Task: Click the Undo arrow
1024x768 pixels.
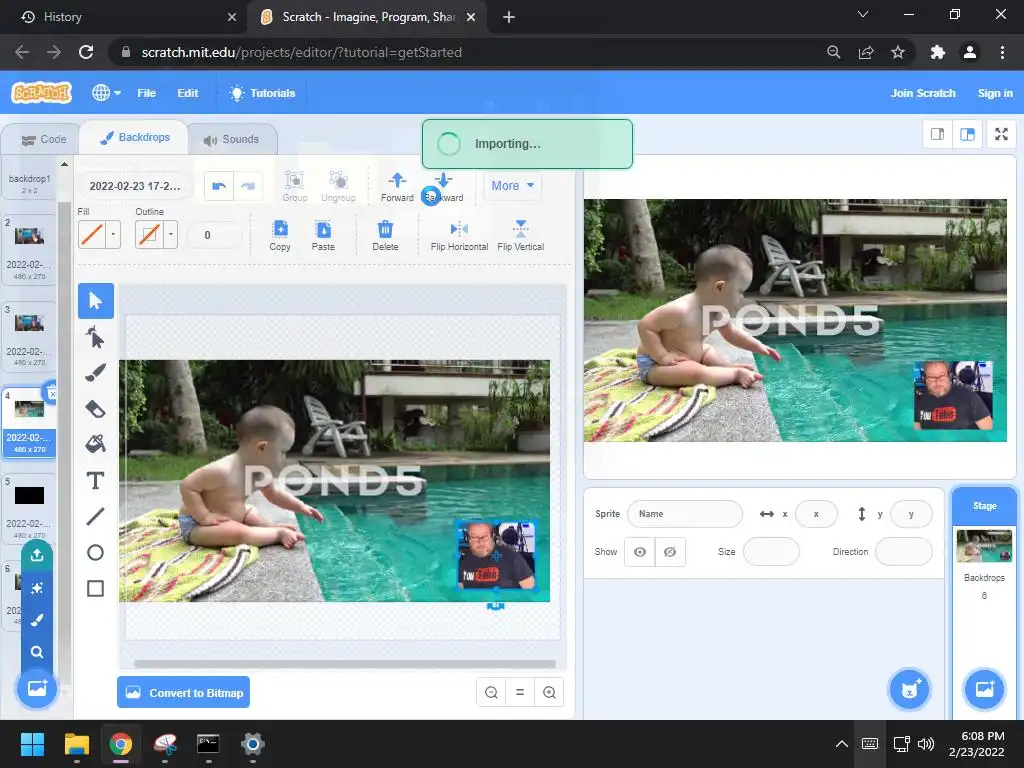Action: click(x=219, y=186)
